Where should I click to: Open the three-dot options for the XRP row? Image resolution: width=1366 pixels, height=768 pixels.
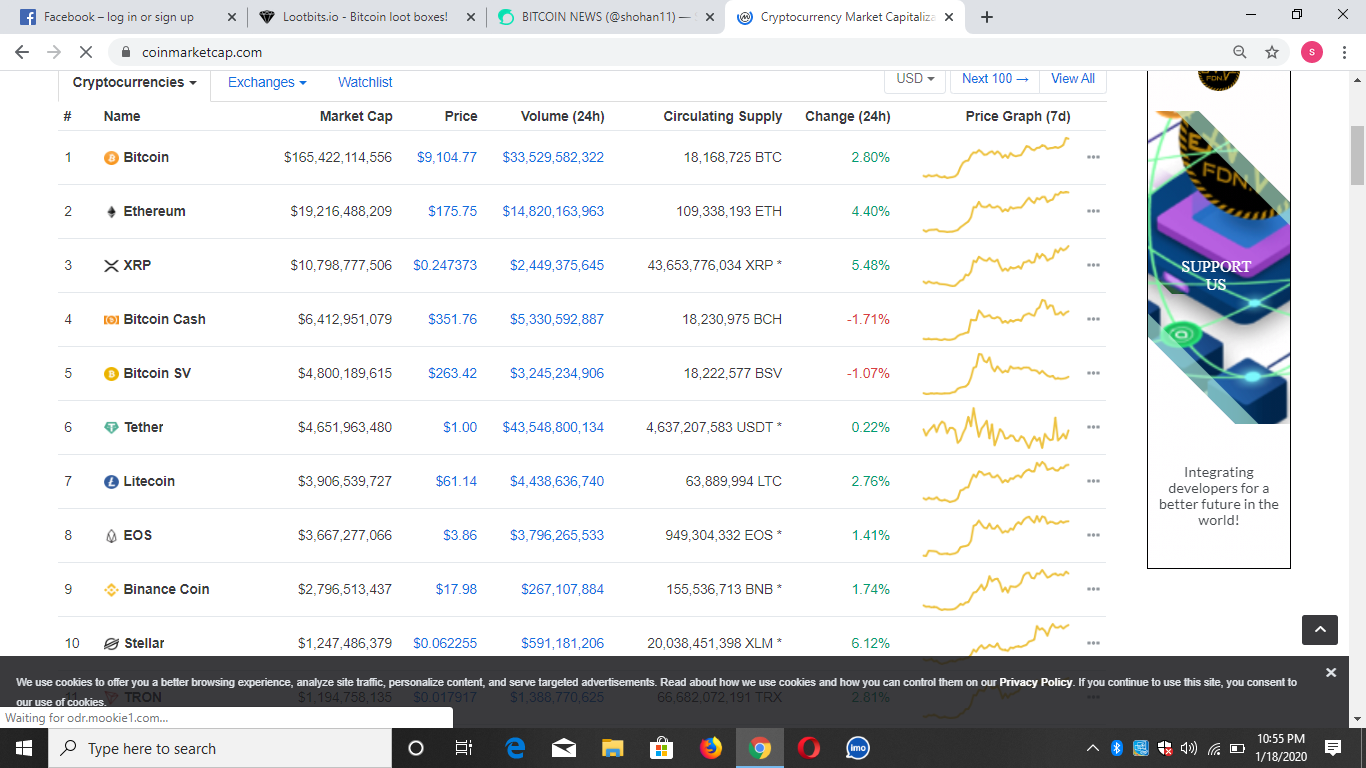[1093, 265]
